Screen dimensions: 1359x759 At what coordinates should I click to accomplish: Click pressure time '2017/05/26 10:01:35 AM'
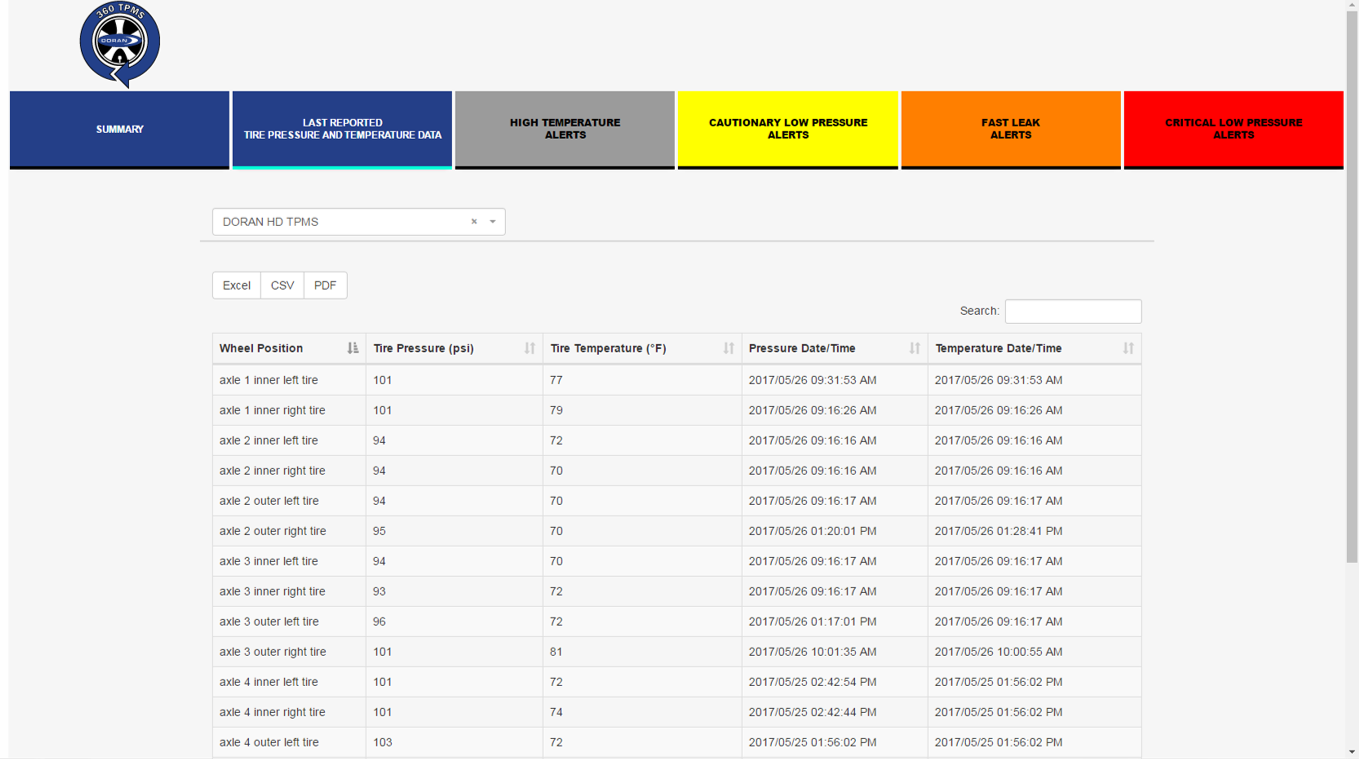812,652
